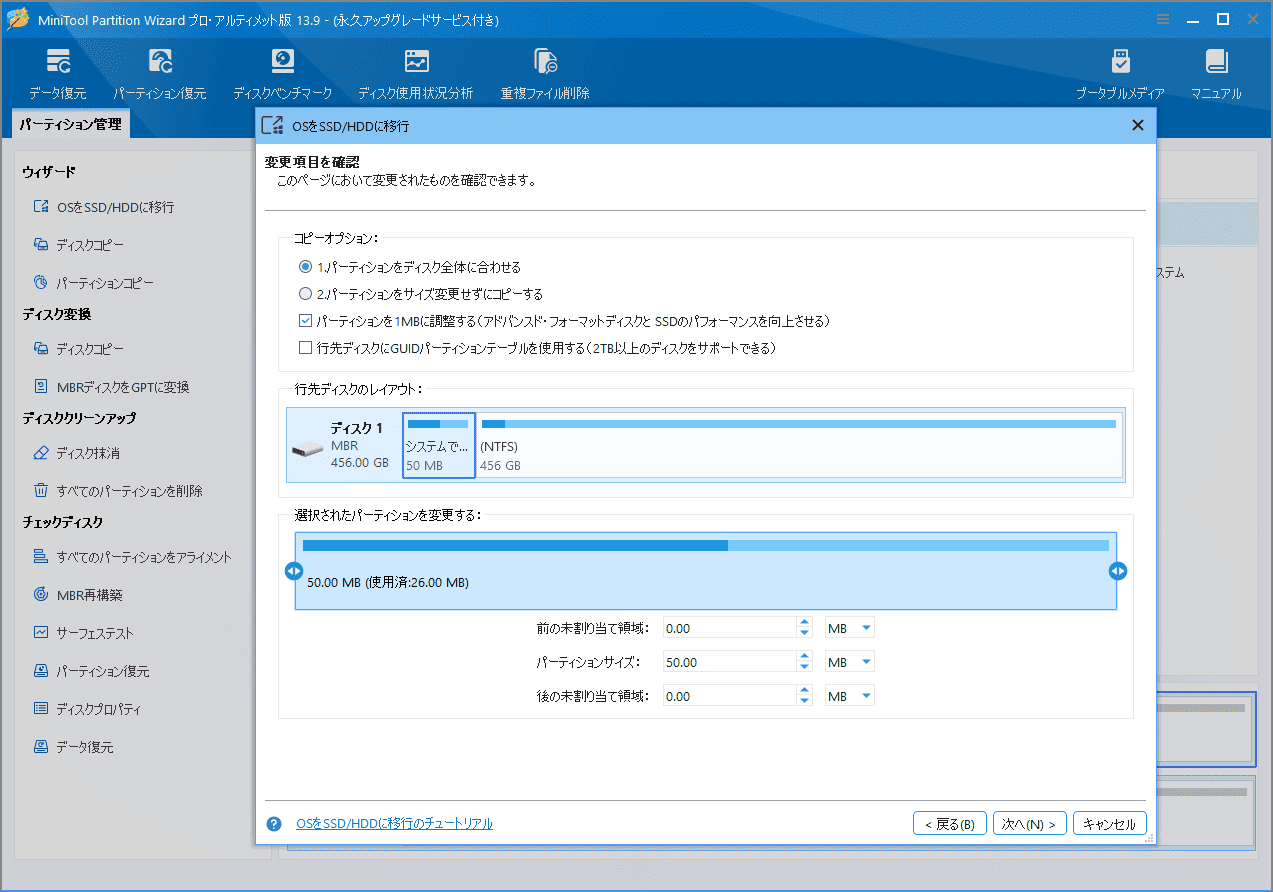Click the help question mark icon in the dialog
The width and height of the screenshot is (1273, 892).
(274, 824)
